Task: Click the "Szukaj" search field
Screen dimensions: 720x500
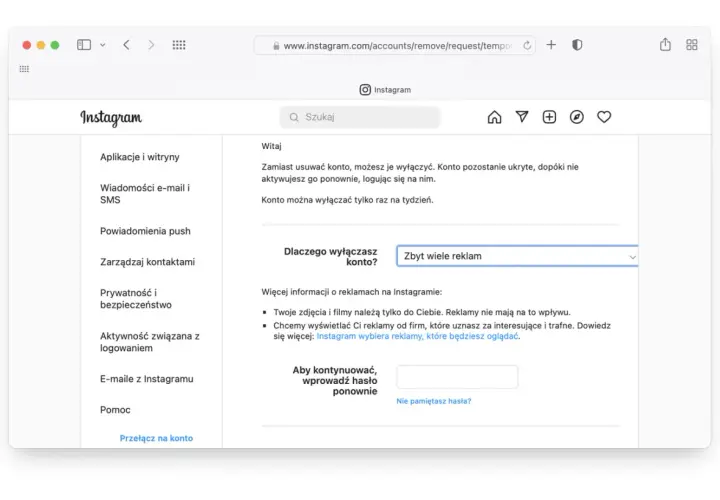Action: pyautogui.click(x=360, y=117)
